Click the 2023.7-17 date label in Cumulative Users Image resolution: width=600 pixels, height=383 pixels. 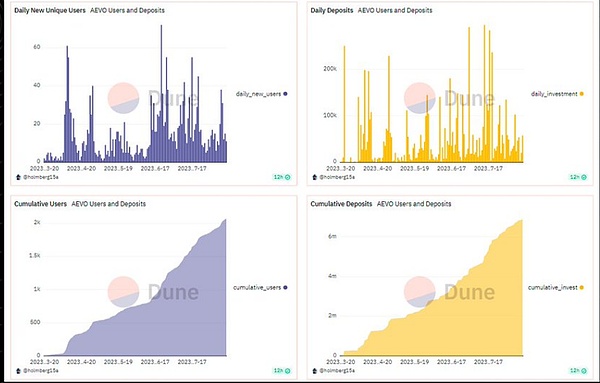(x=192, y=362)
